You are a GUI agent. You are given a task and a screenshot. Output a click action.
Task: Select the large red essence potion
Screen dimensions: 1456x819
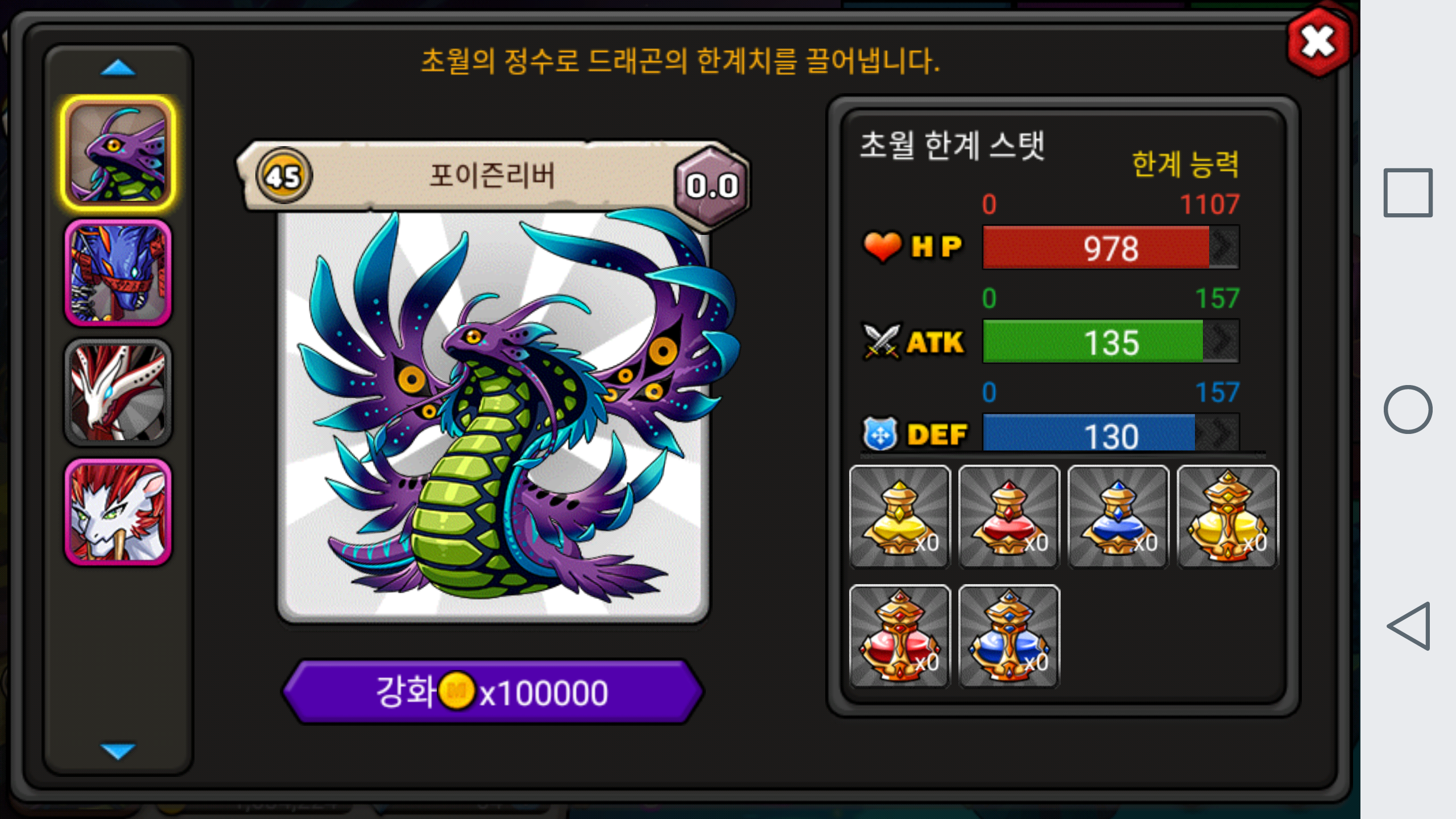click(x=900, y=636)
